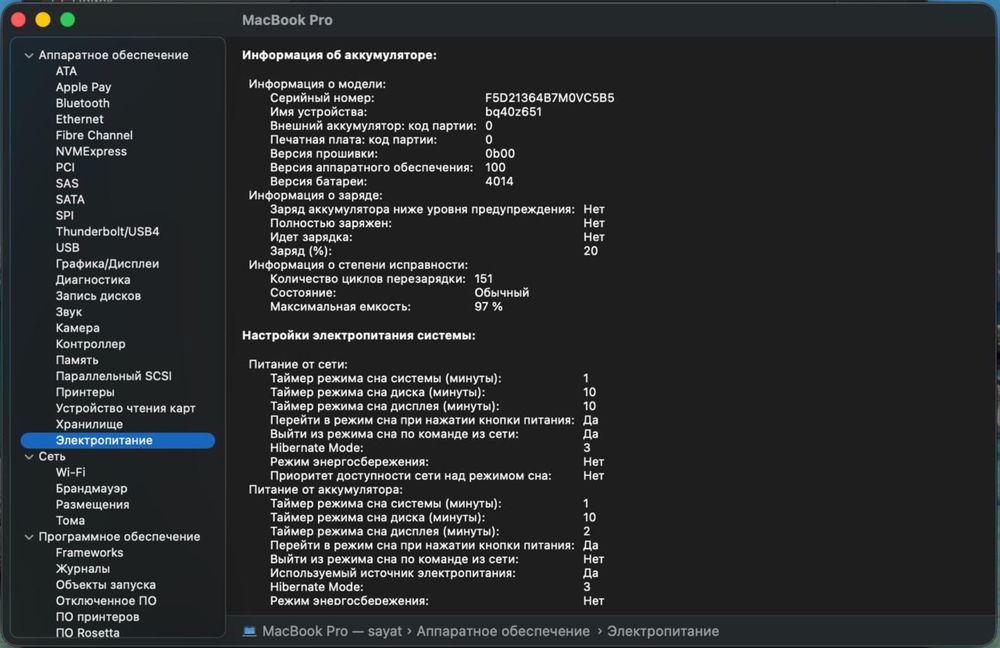This screenshot has height=648, width=1000.
Task: Click MacBook Pro — sayat in the path bar
Action: coord(332,631)
